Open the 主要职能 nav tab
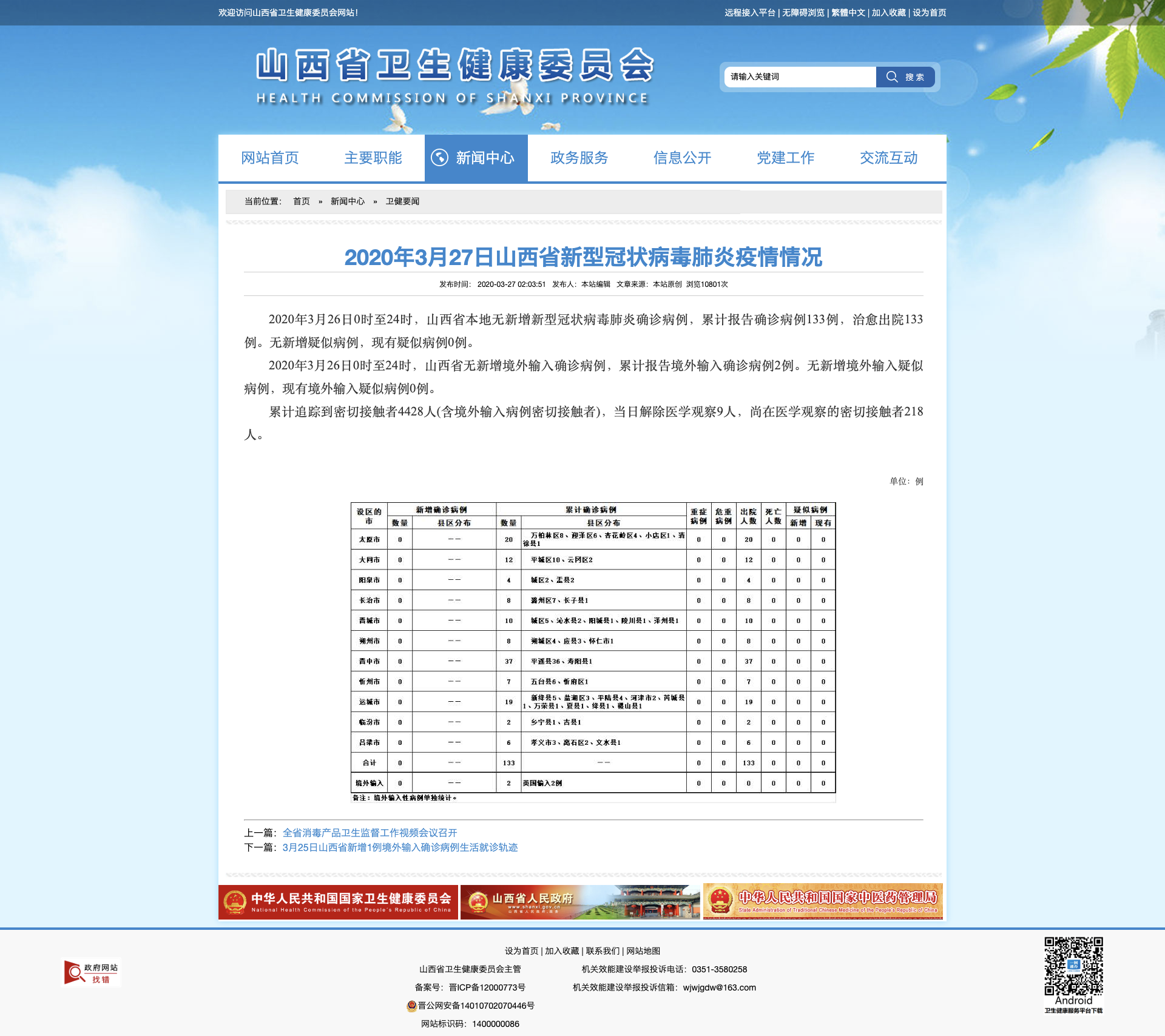The height and width of the screenshot is (1036, 1165). click(x=373, y=158)
